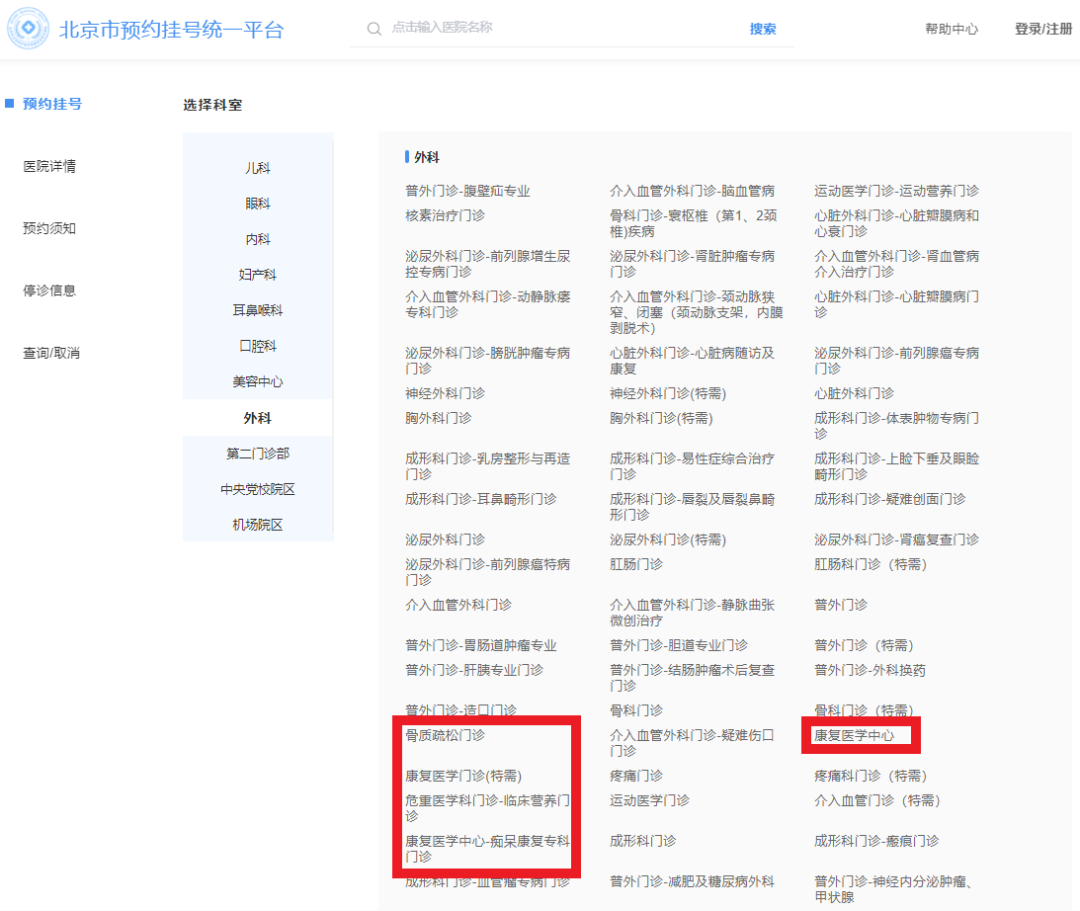This screenshot has height=911, width=1080.
Task: Choose 机场院区 in department list
Action: coord(258,525)
